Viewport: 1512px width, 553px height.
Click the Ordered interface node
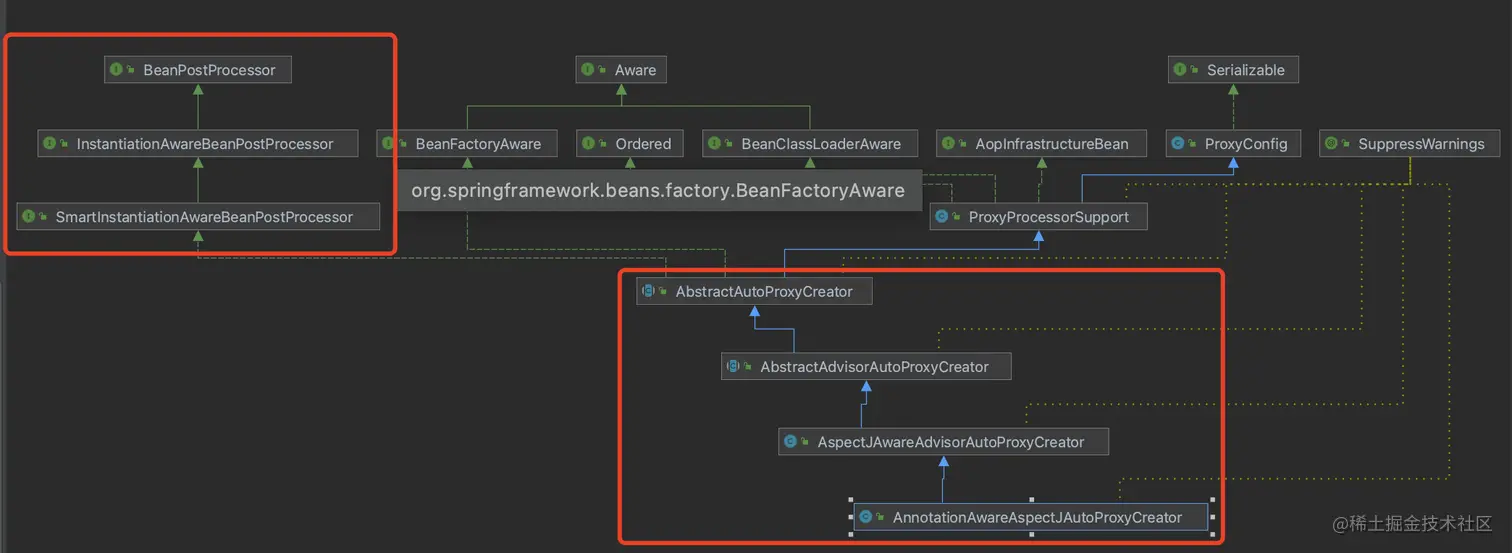630,144
